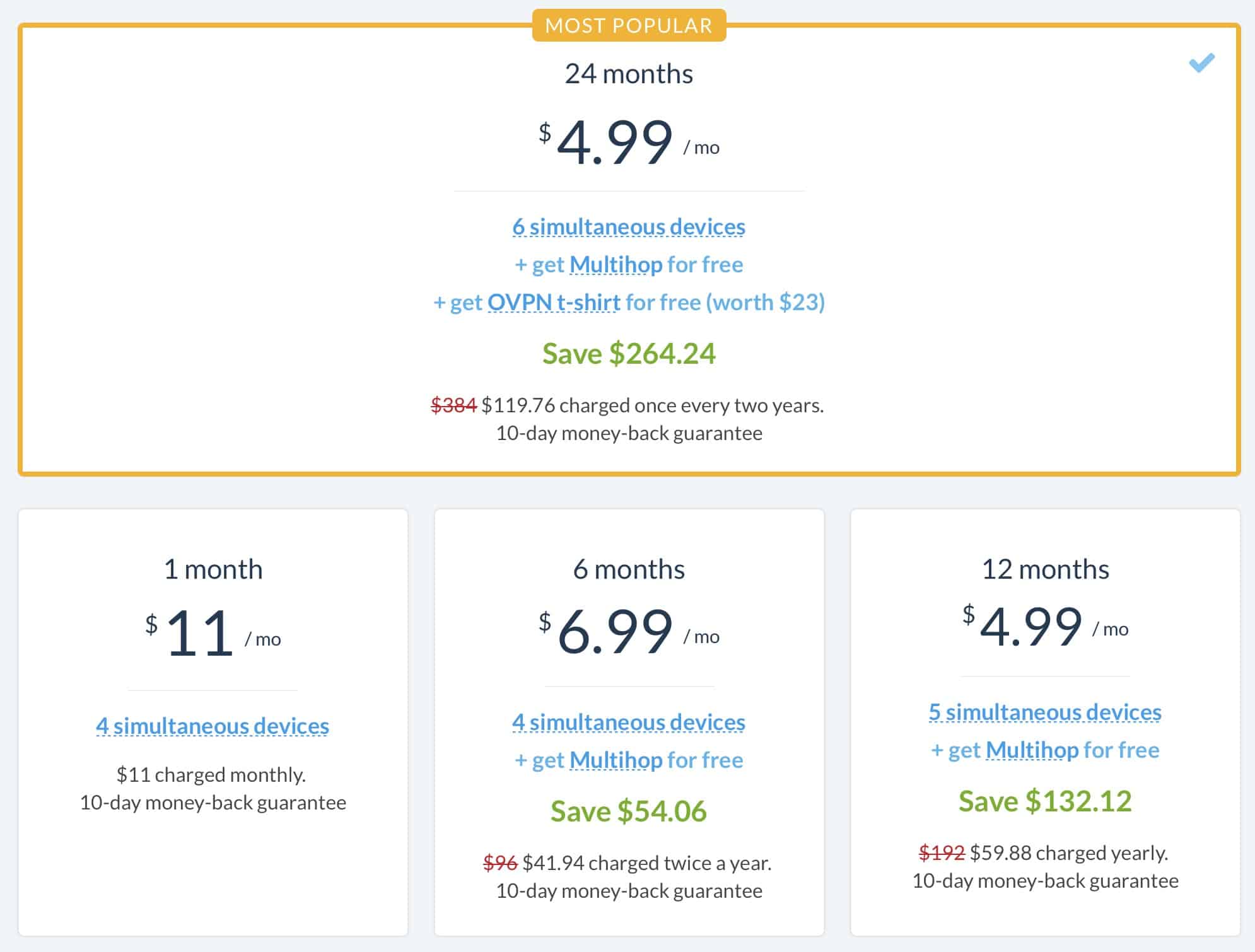Image resolution: width=1255 pixels, height=952 pixels.
Task: Click the Save $132.12 text
Action: coord(1045,801)
